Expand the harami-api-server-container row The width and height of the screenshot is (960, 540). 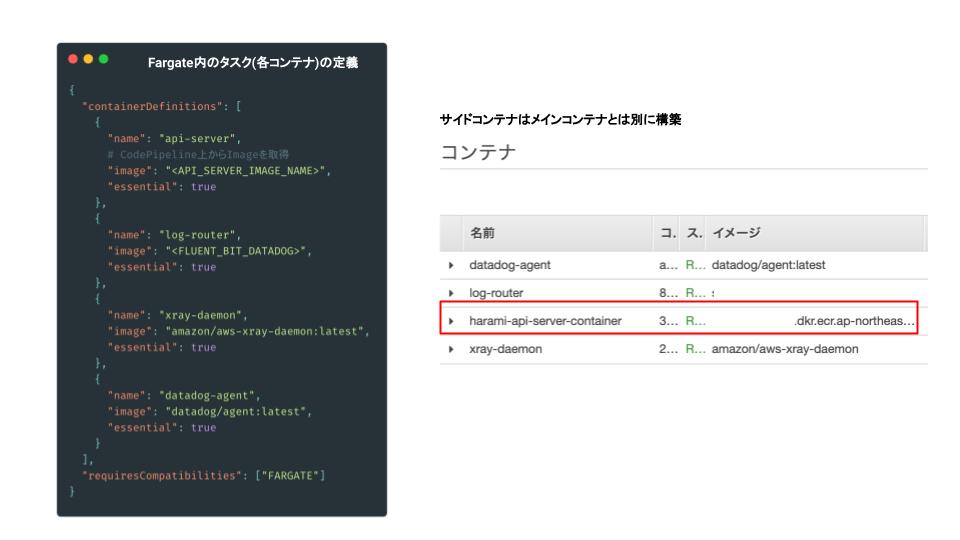451,321
